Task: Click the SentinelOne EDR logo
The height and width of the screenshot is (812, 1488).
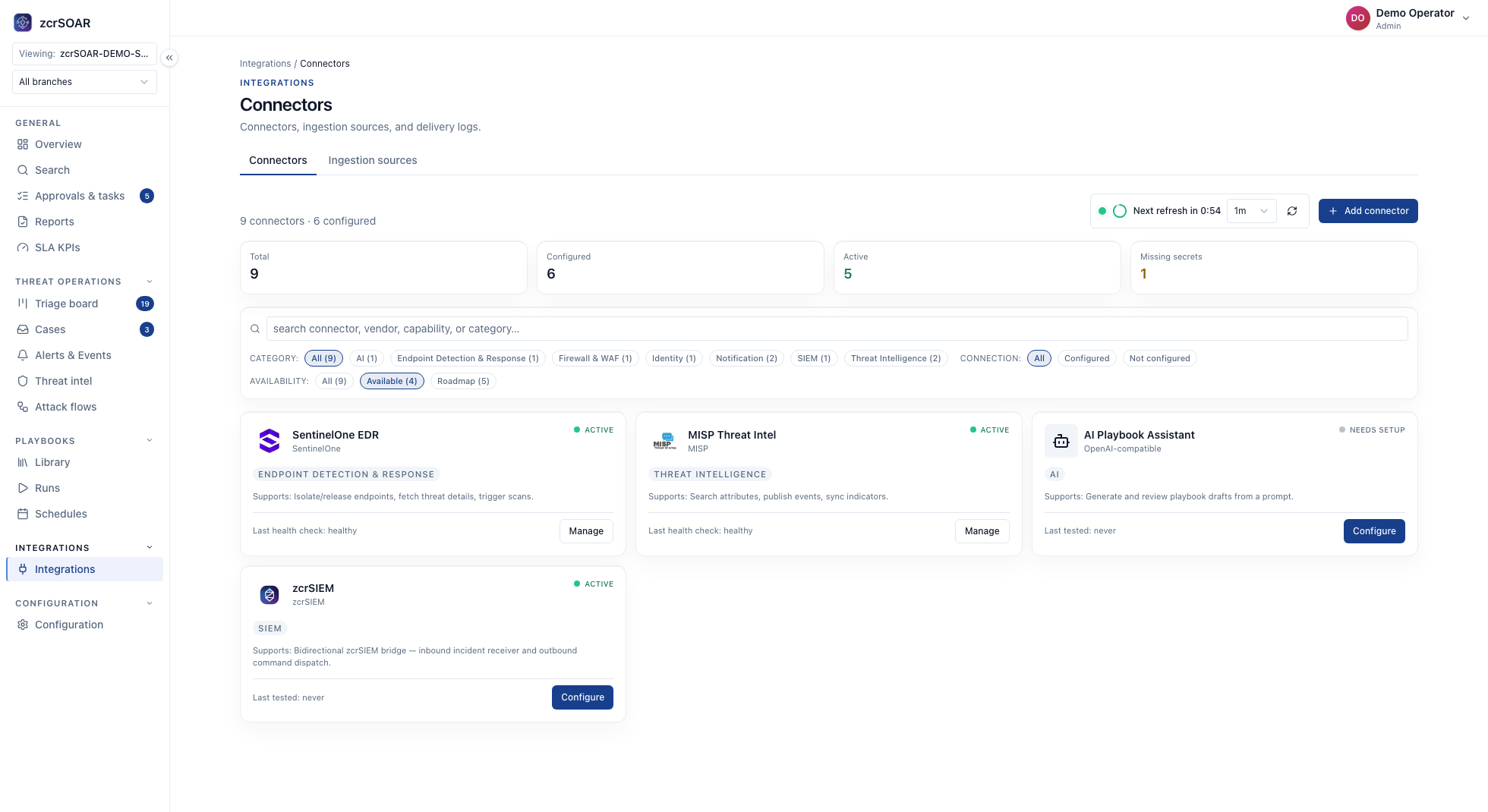Action: click(270, 441)
